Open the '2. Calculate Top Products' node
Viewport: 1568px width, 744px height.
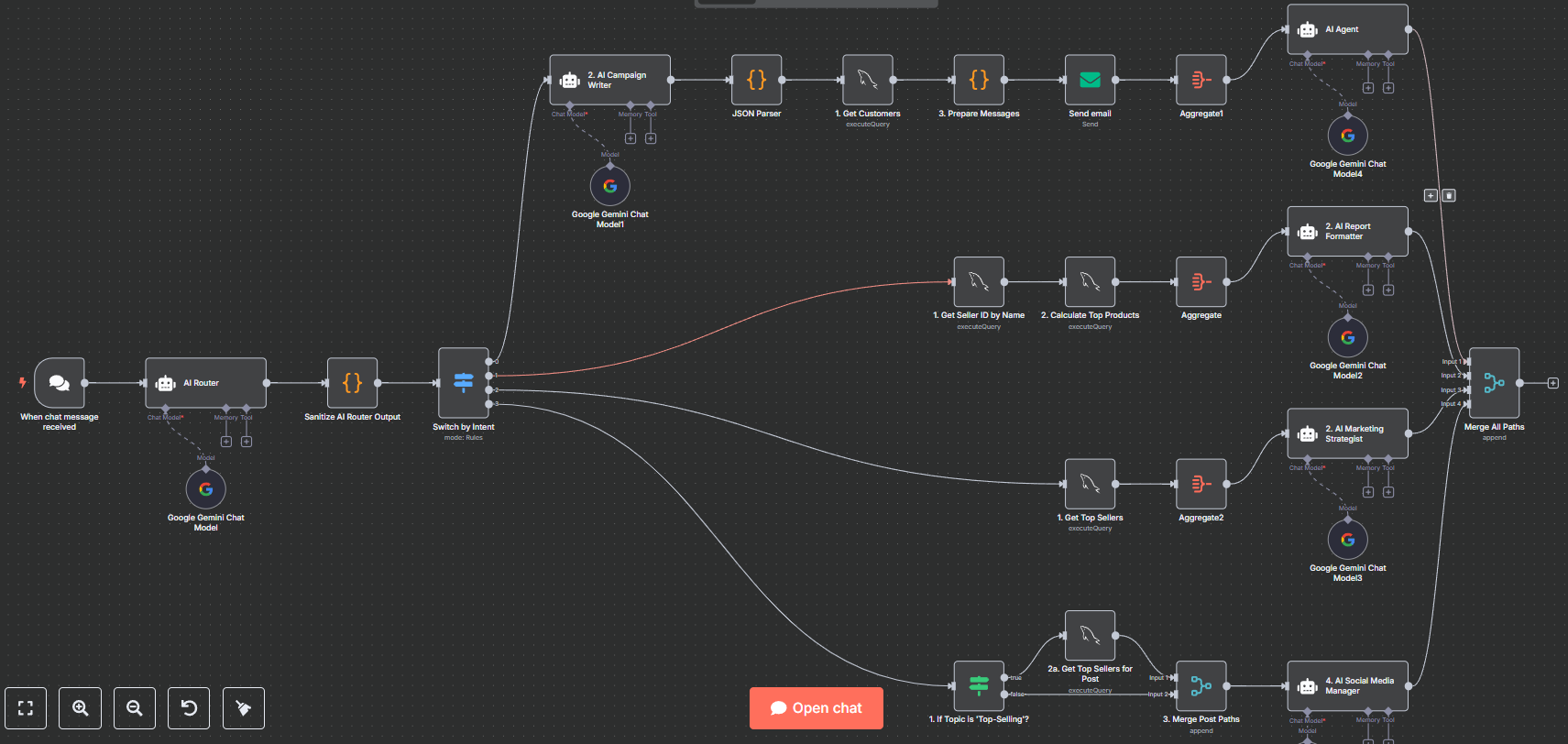click(1091, 281)
